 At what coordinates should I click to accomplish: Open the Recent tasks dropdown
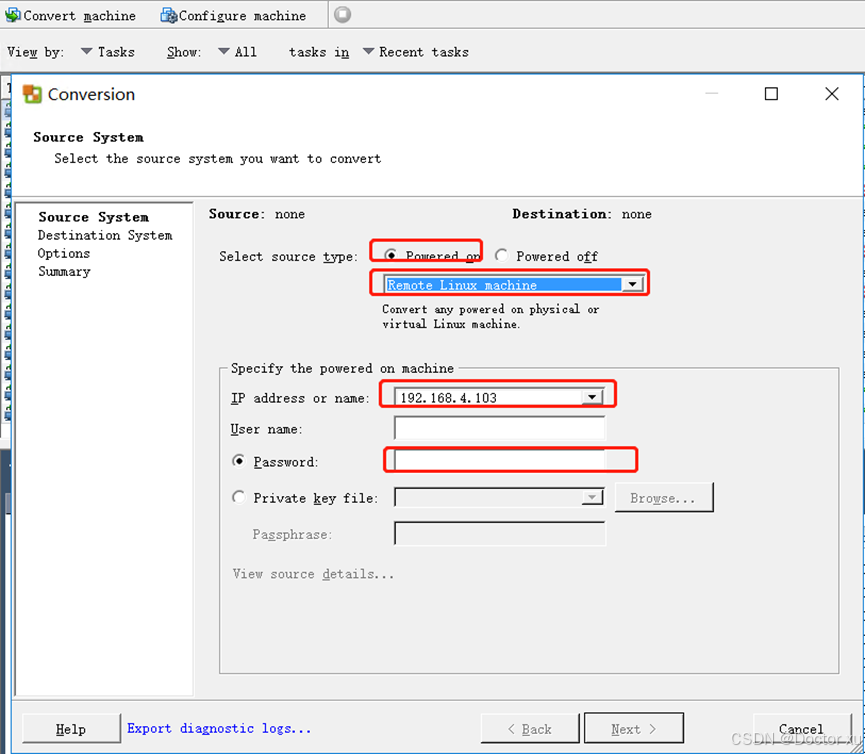coord(415,52)
